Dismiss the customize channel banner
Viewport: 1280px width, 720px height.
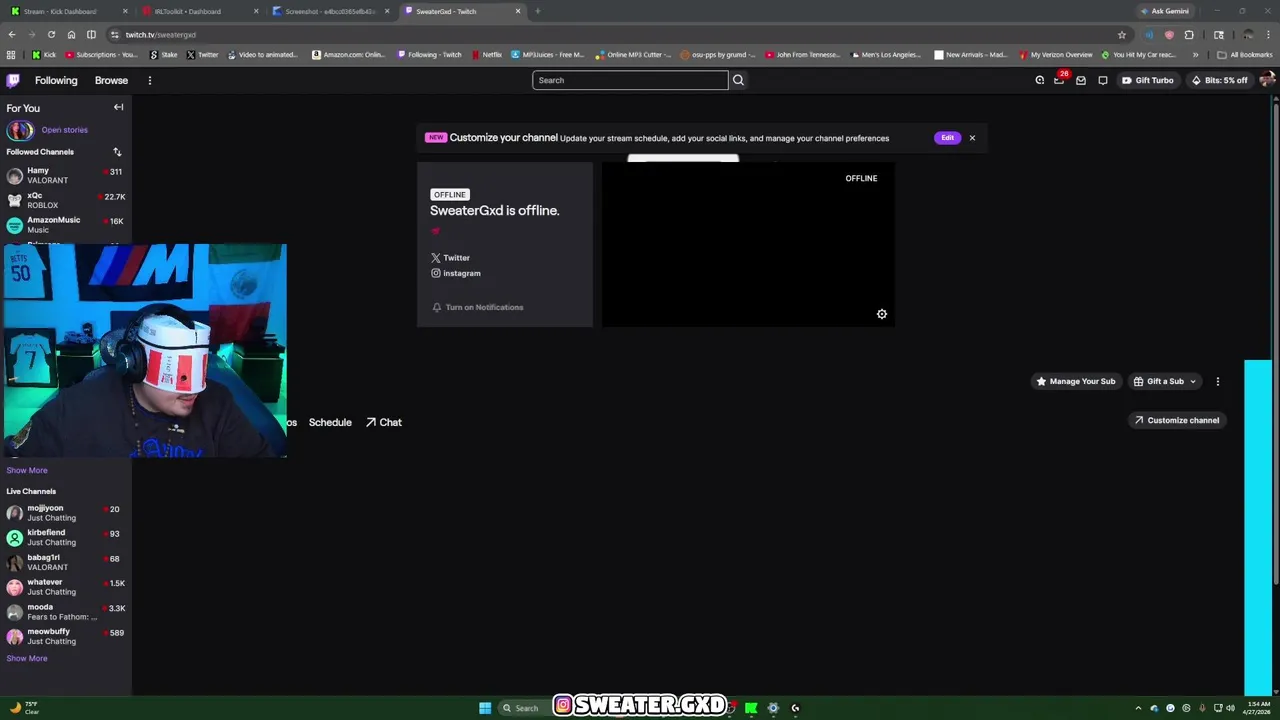pos(972,138)
